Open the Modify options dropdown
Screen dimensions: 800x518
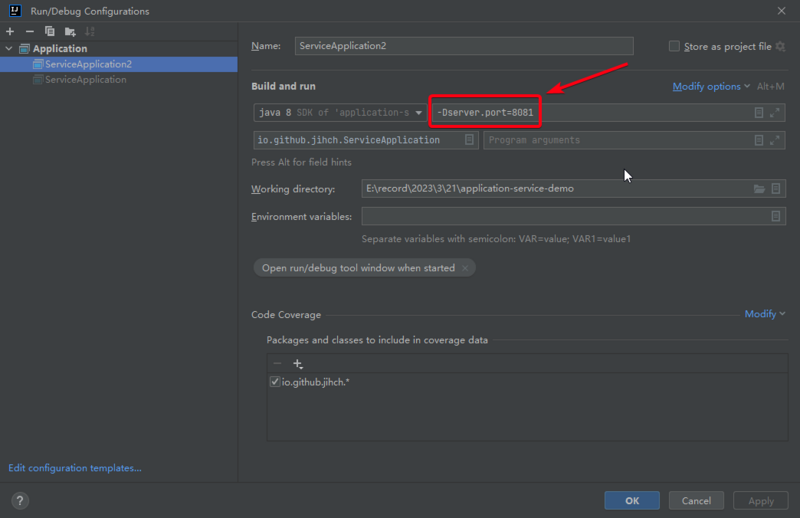(710, 87)
